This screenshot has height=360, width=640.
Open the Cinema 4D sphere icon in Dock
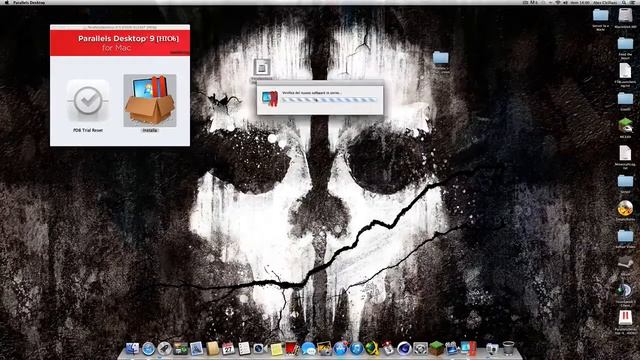point(404,349)
